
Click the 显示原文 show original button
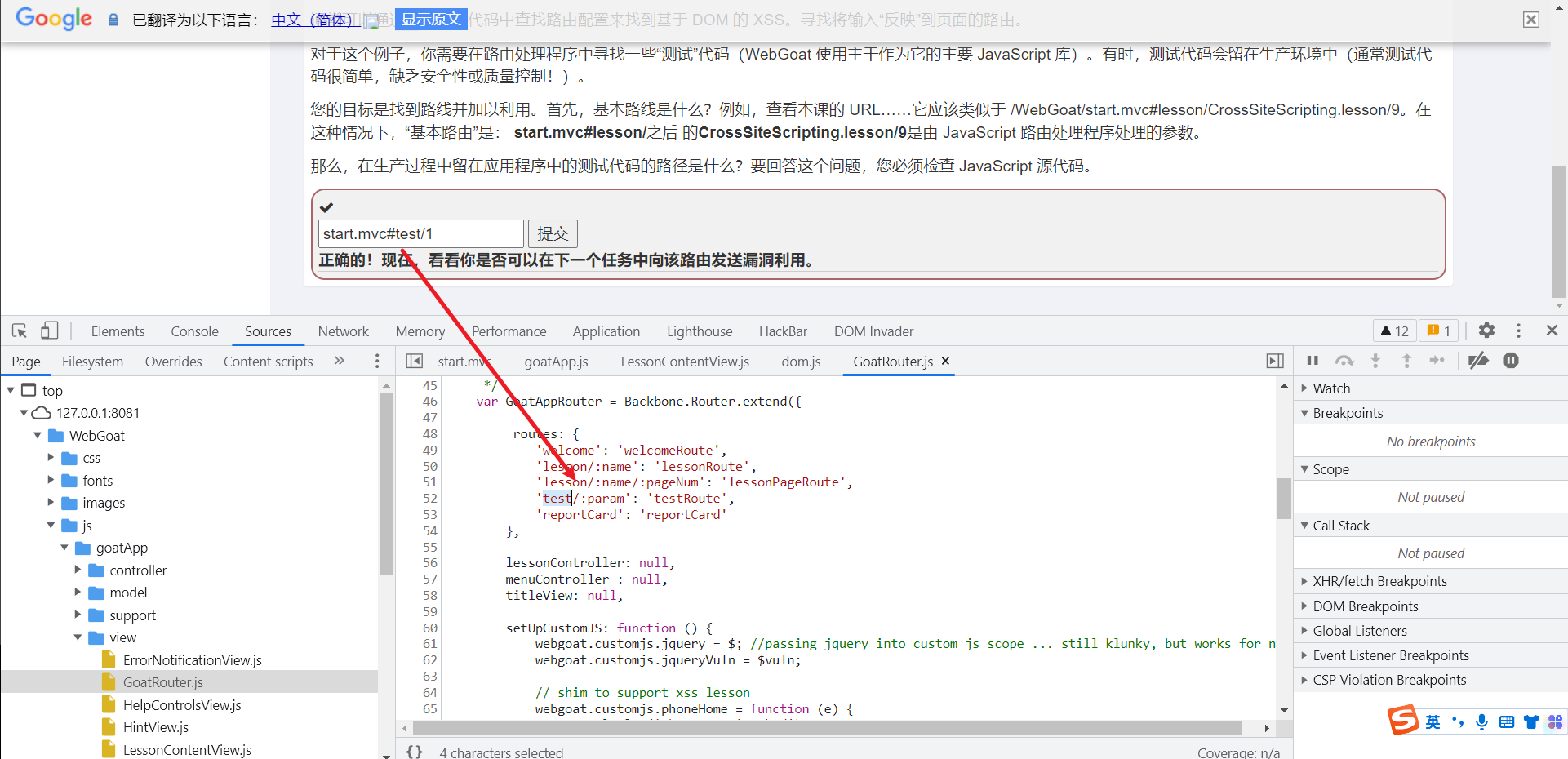click(431, 19)
